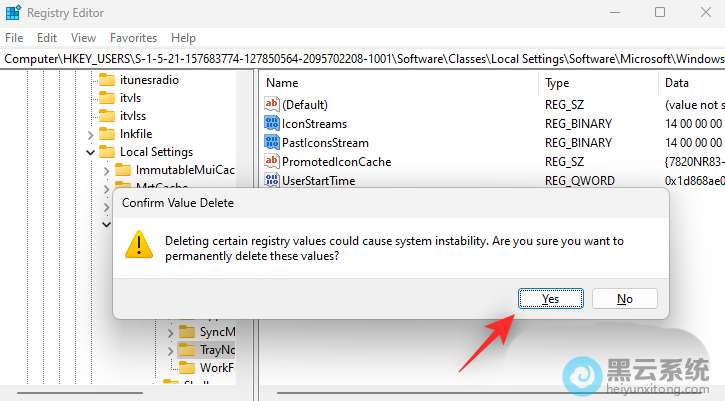725x401 pixels.
Task: Open the View menu
Action: click(84, 37)
